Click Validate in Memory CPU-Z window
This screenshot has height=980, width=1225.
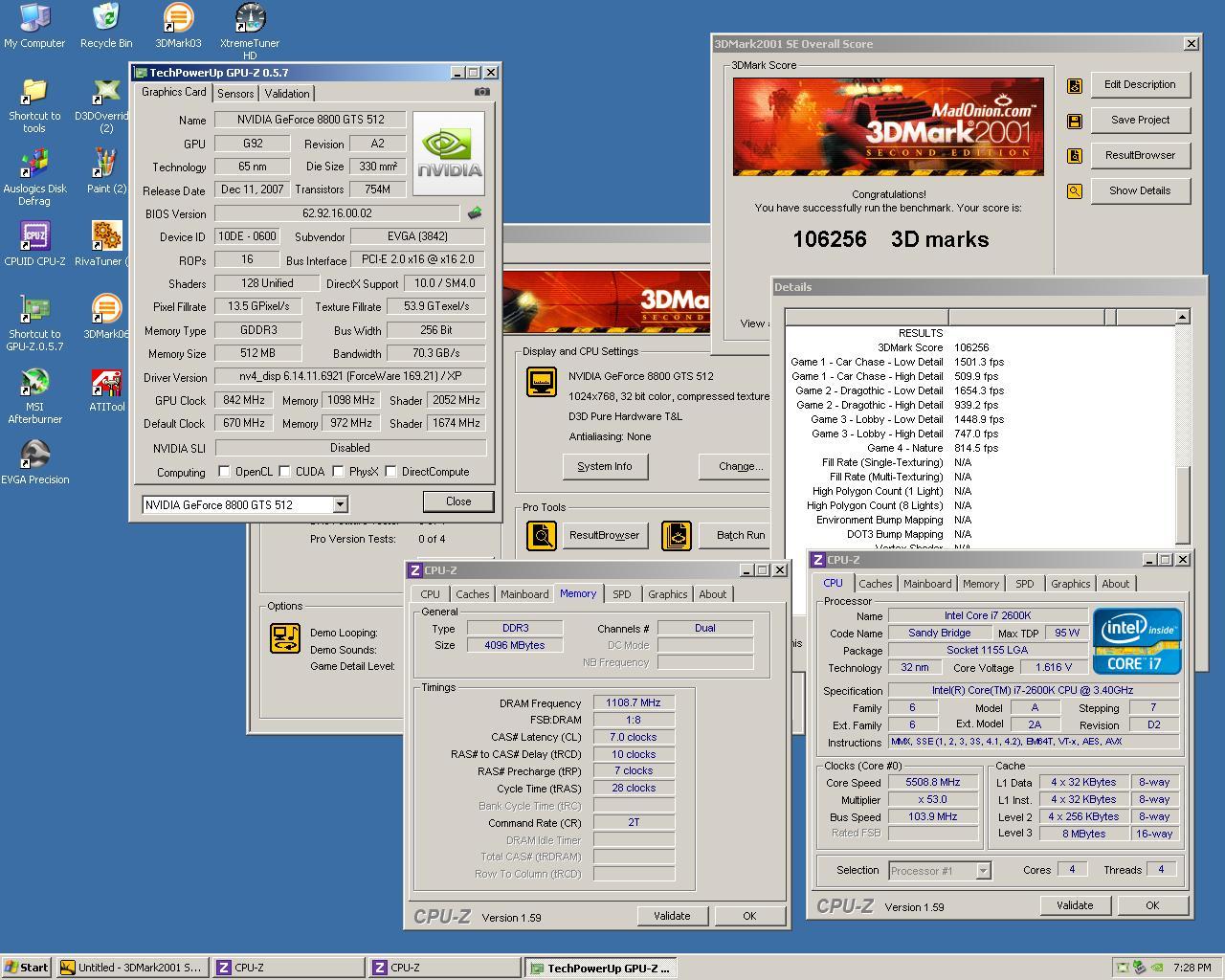coord(672,916)
